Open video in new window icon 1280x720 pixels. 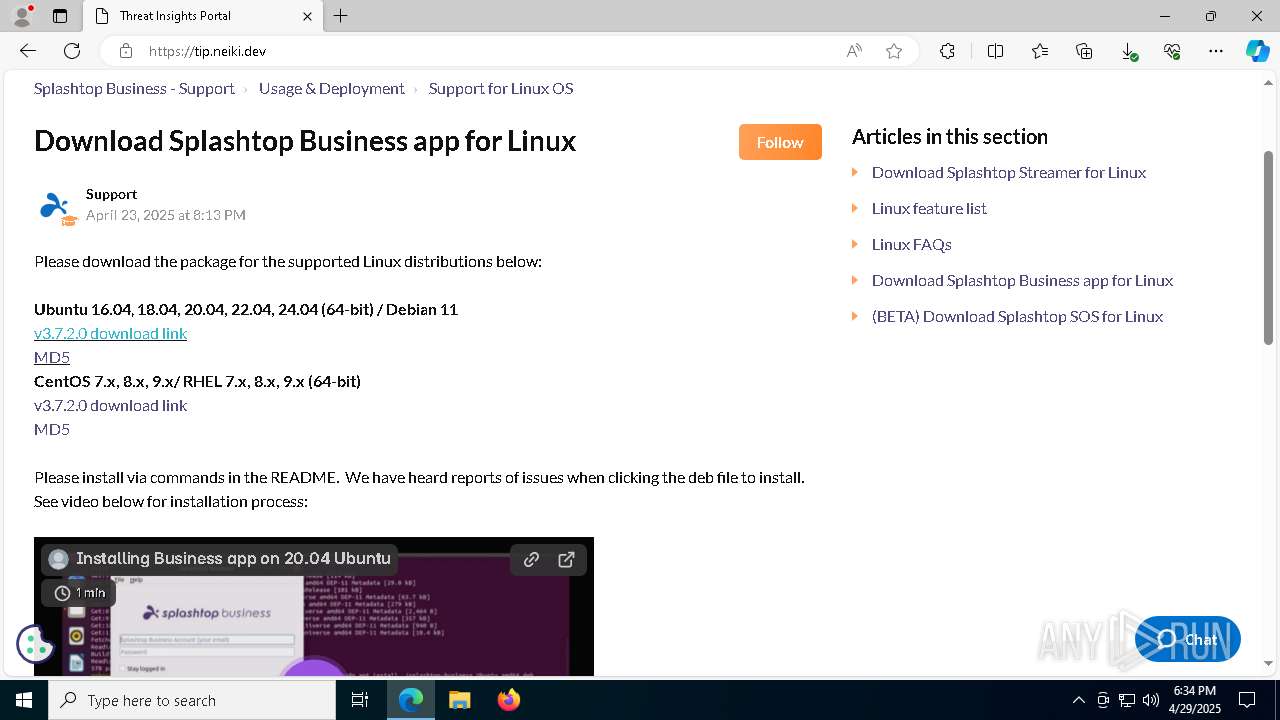click(566, 560)
